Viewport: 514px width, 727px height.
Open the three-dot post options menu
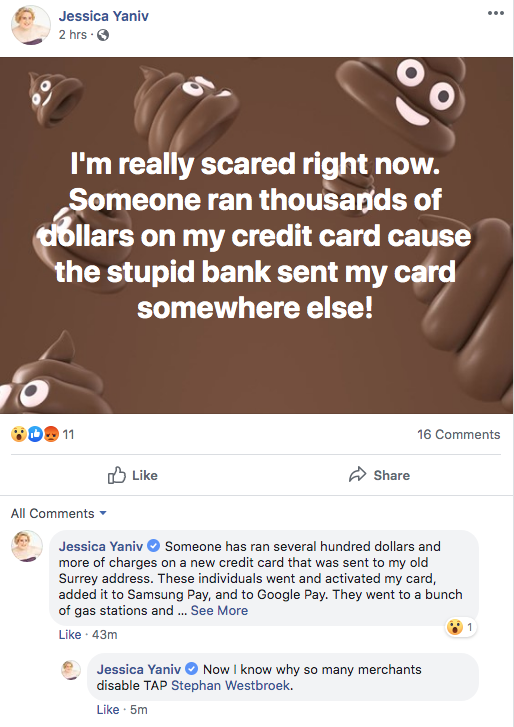tap(495, 13)
